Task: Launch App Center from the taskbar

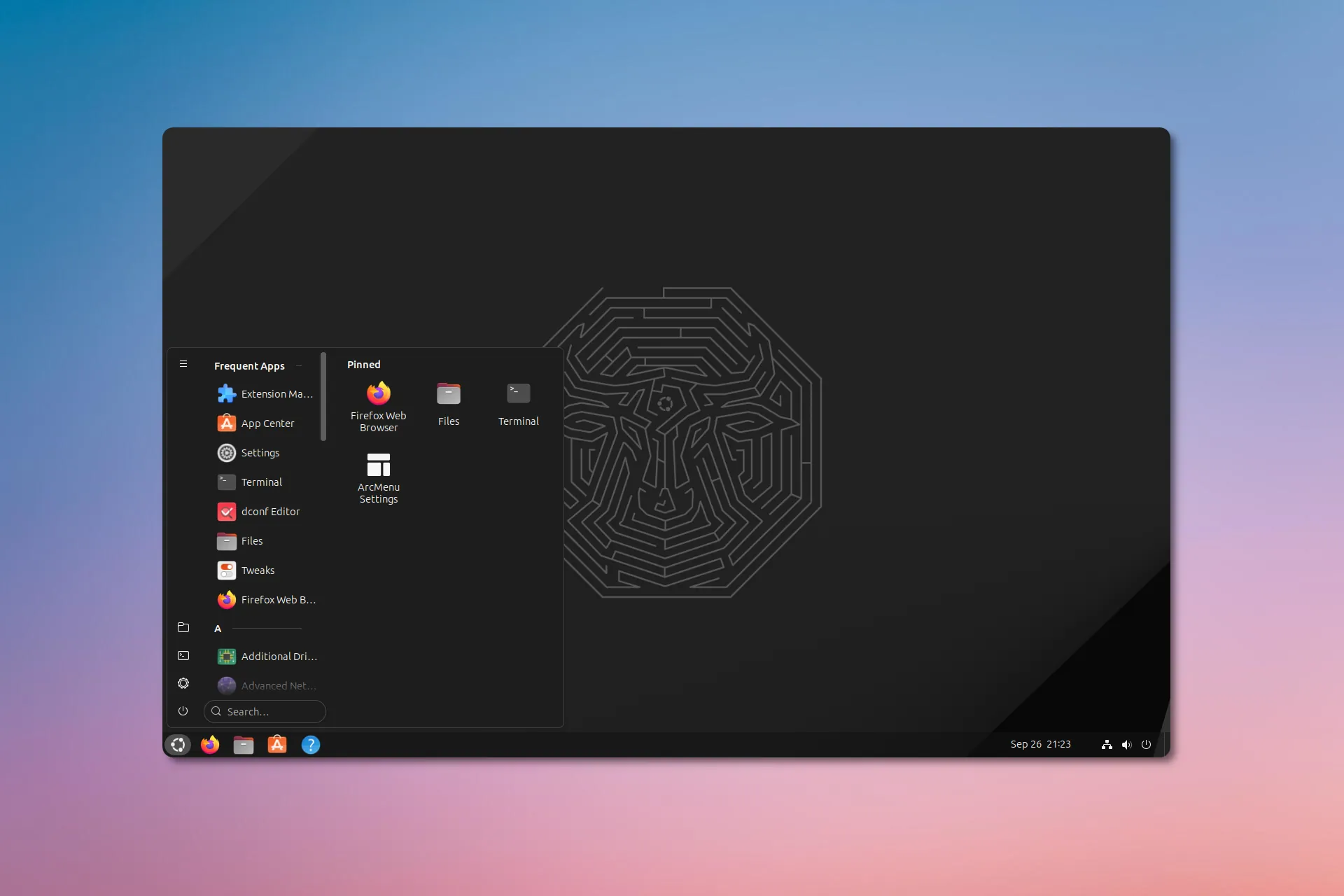Action: tap(276, 744)
